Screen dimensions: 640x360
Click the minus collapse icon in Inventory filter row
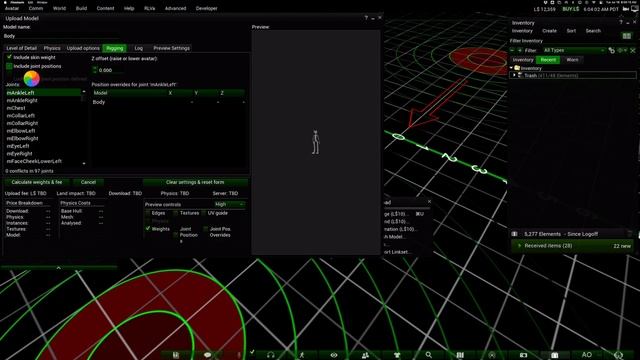pyautogui.click(x=512, y=50)
